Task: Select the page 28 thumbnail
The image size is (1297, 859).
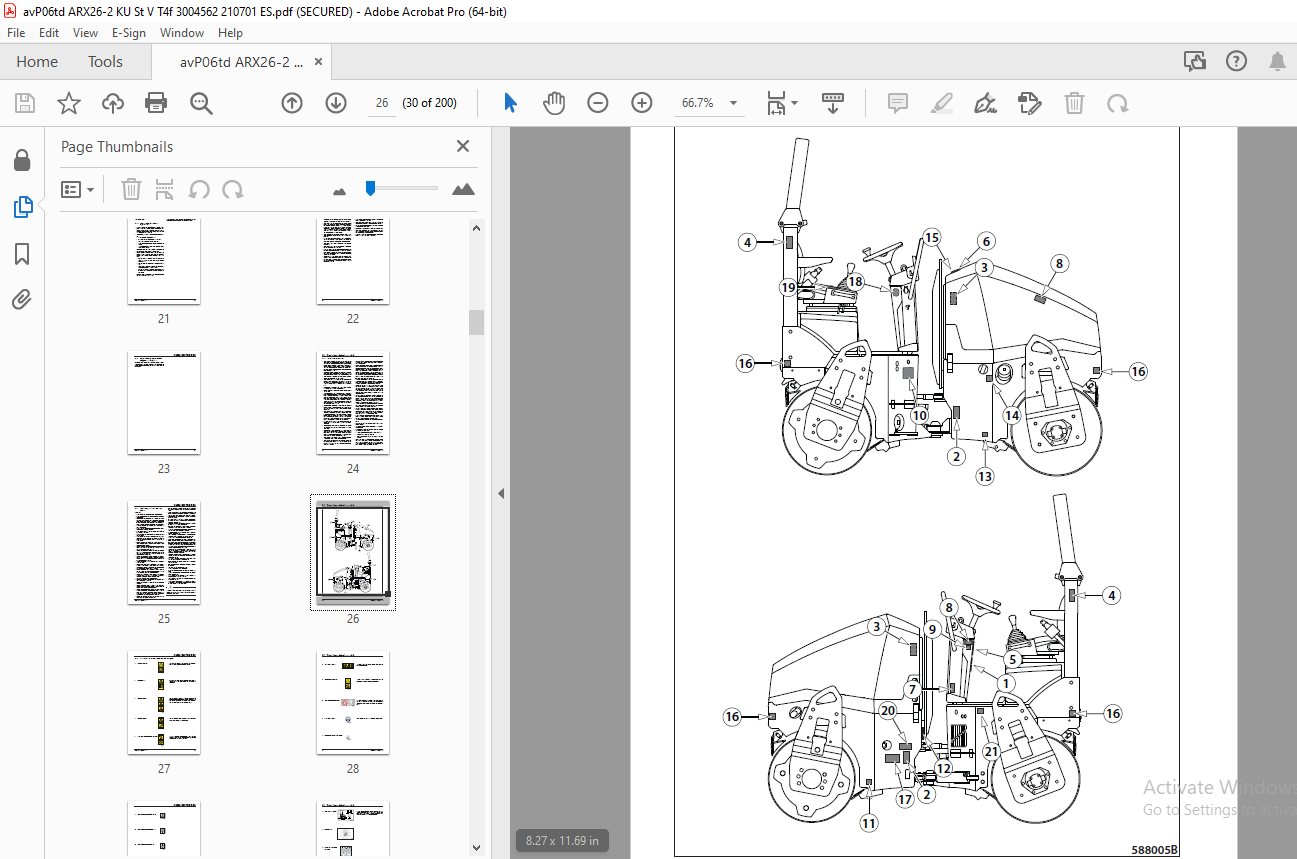Action: (x=353, y=703)
